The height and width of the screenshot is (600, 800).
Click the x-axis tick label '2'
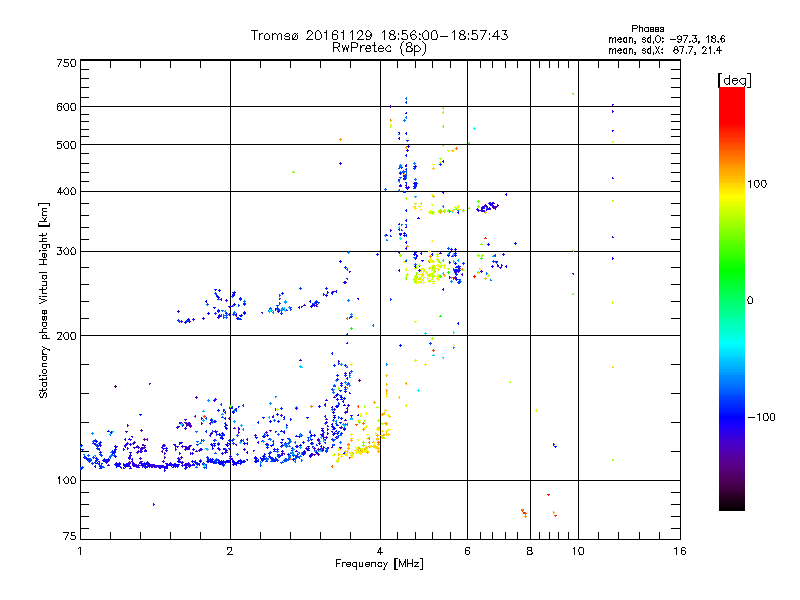230,551
